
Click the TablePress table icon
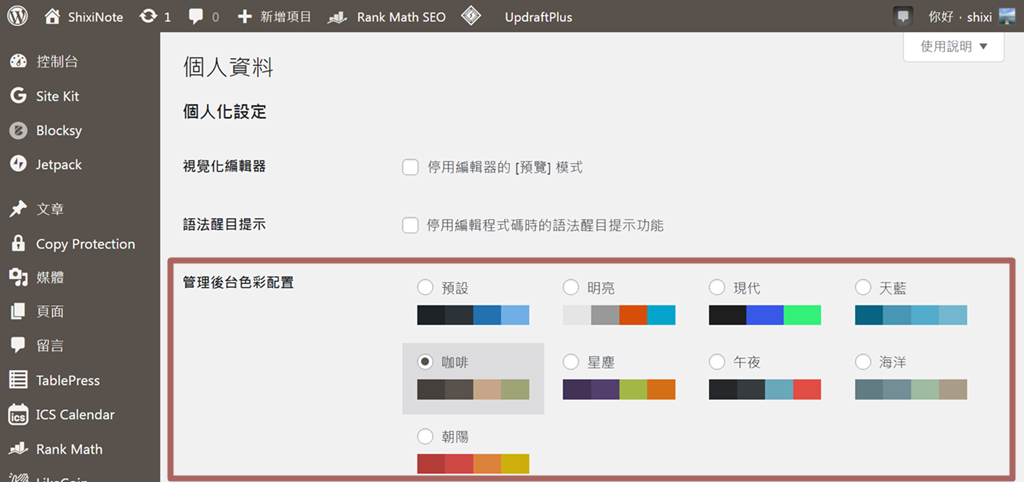click(x=18, y=380)
